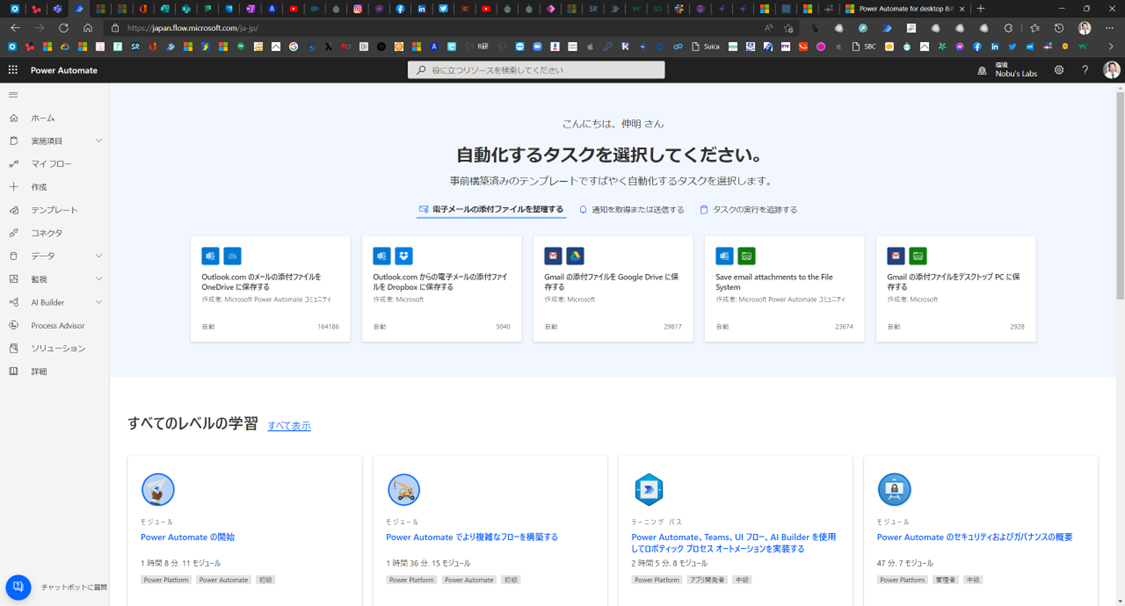This screenshot has height=606, width=1125.
Task: Switch to the タスクの実行を追跡する tab
Action: [x=749, y=209]
